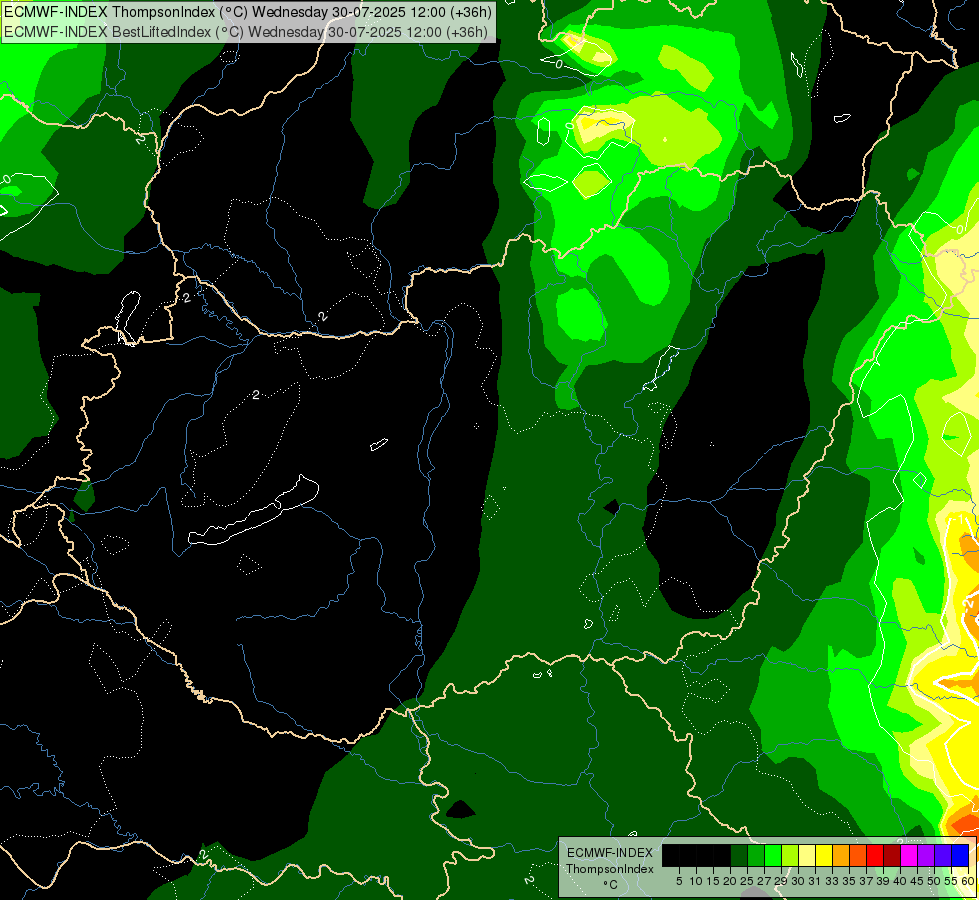
Task: Click the legend scale value 15
Action: pyautogui.click(x=713, y=881)
